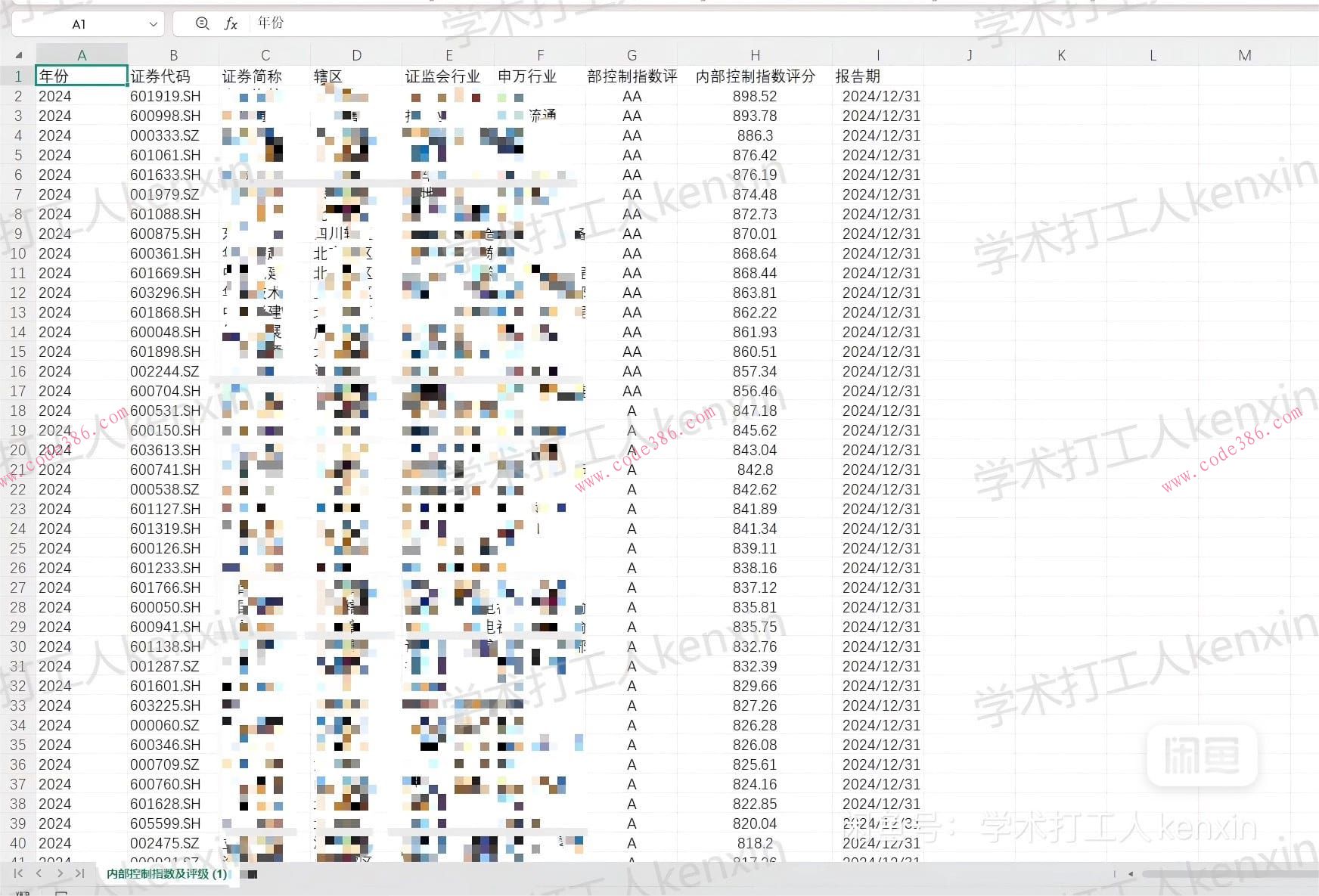Image resolution: width=1319 pixels, height=896 pixels.
Task: Select row 40 header
Action: pos(17,843)
